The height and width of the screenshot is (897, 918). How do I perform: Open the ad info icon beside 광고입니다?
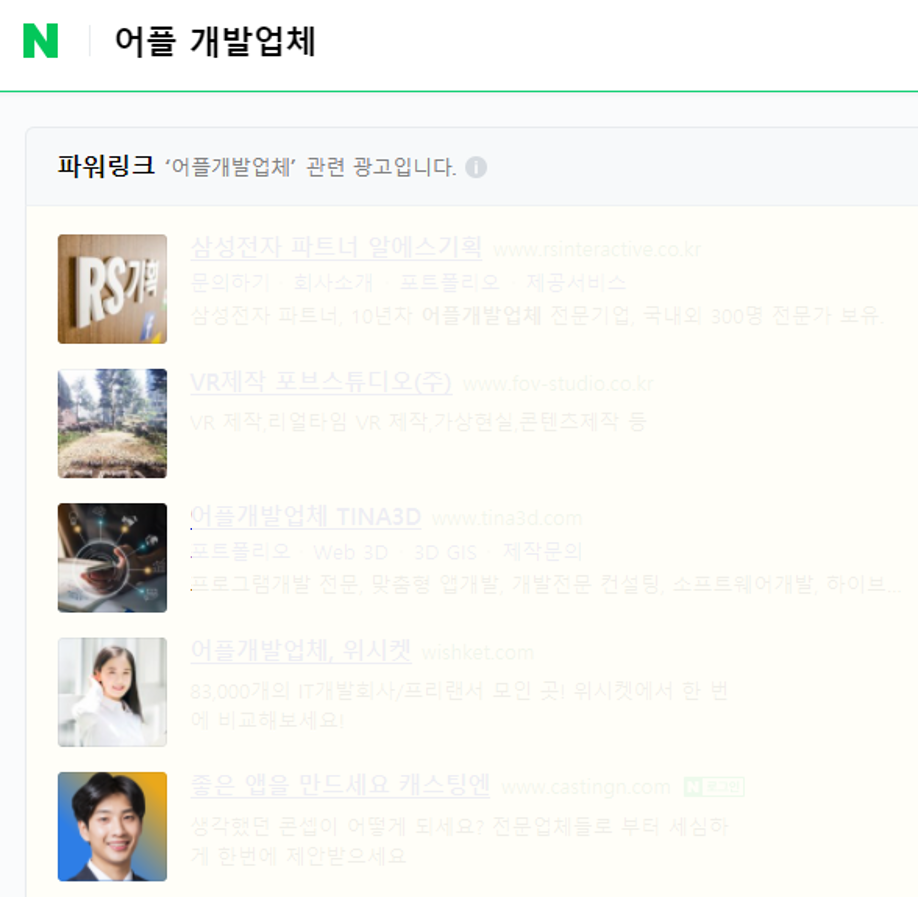[476, 167]
